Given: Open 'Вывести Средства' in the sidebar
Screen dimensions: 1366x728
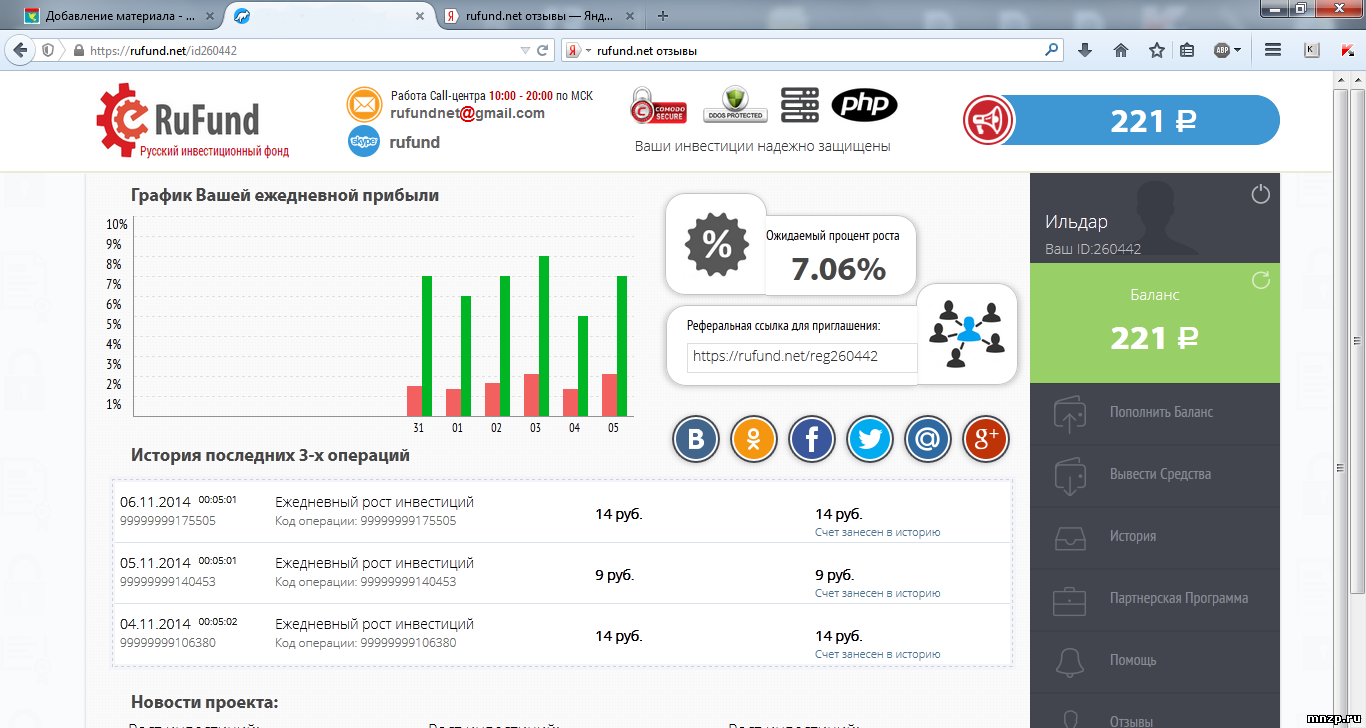Looking at the screenshot, I should click(1155, 474).
